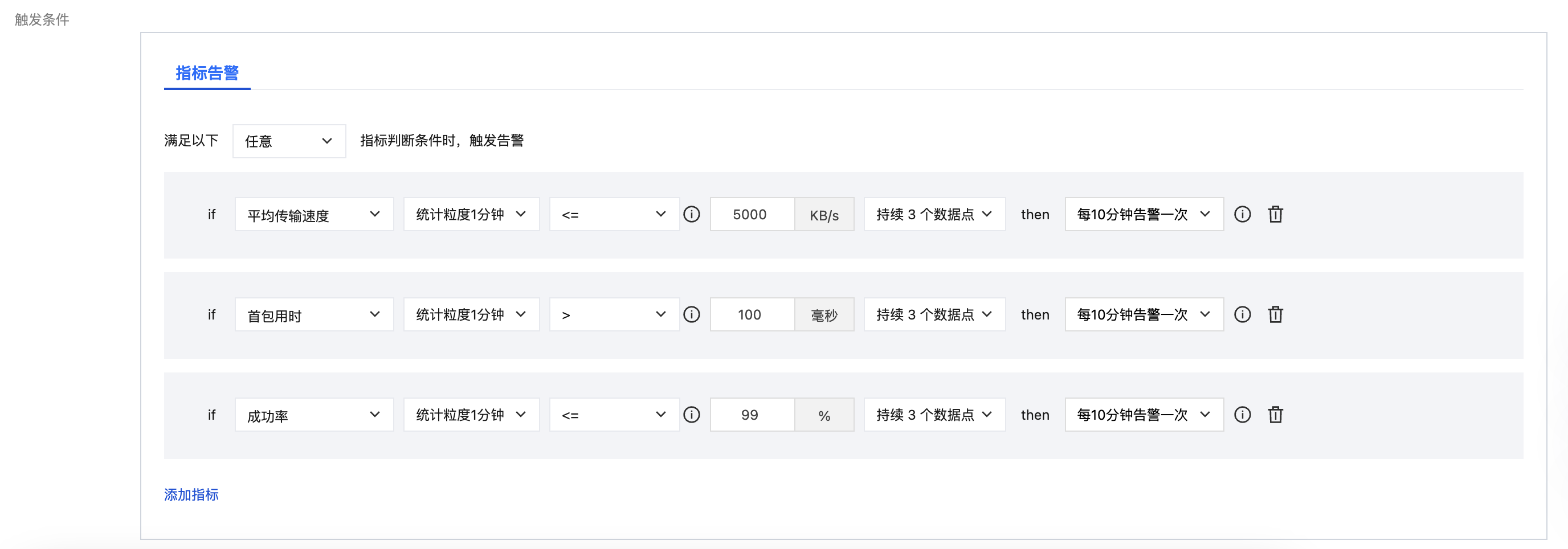This screenshot has height=549, width=1568.
Task: Open 每10分钟告警一次 dropdown in 首包用时 row
Action: click(x=1144, y=315)
